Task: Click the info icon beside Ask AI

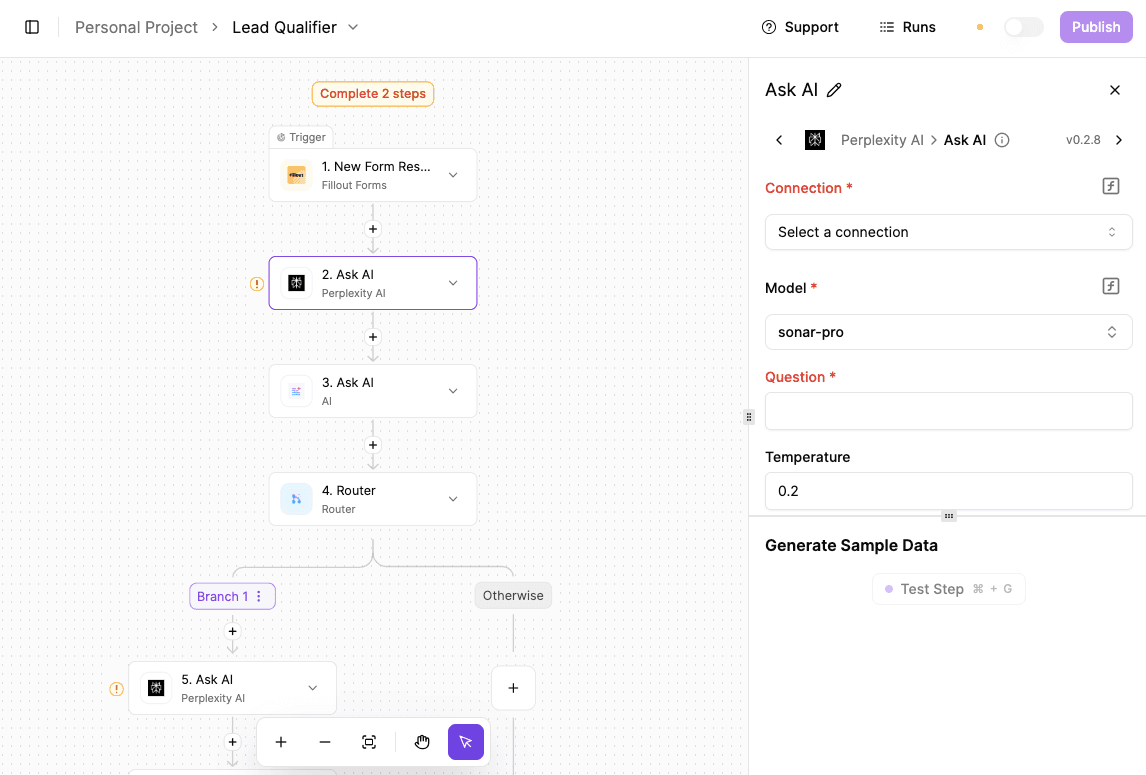Action: [1002, 140]
